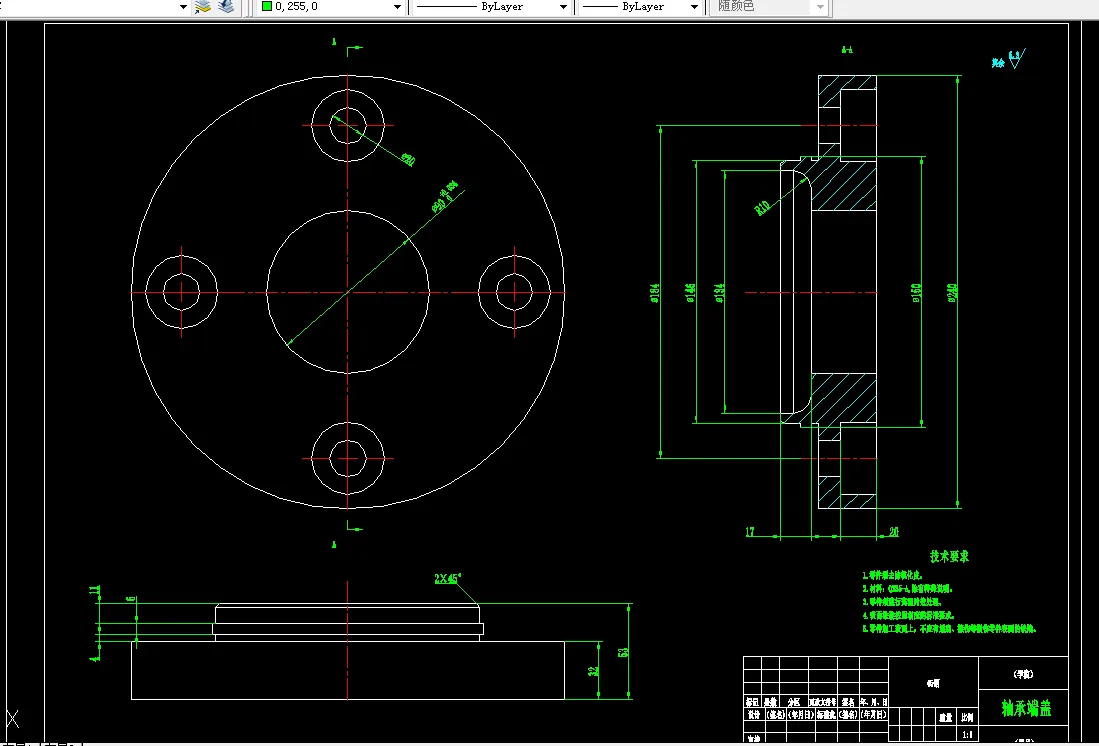Select the 17 width dimension text
The image size is (1099, 746).
(750, 532)
